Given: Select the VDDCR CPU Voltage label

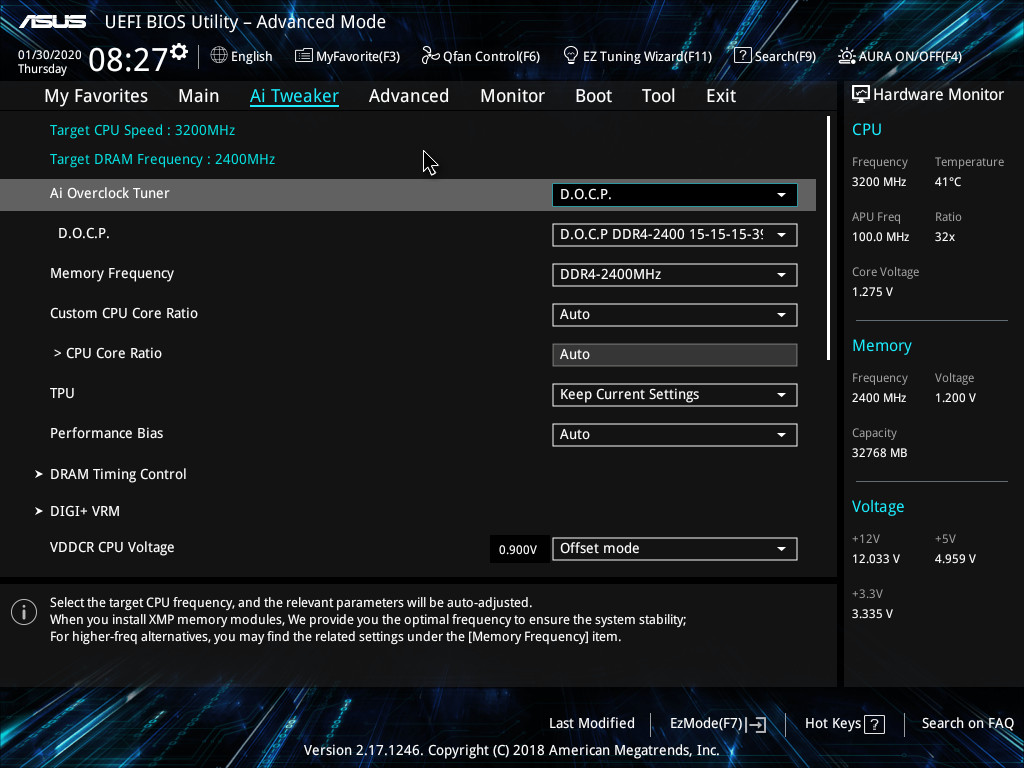Looking at the screenshot, I should [112, 547].
